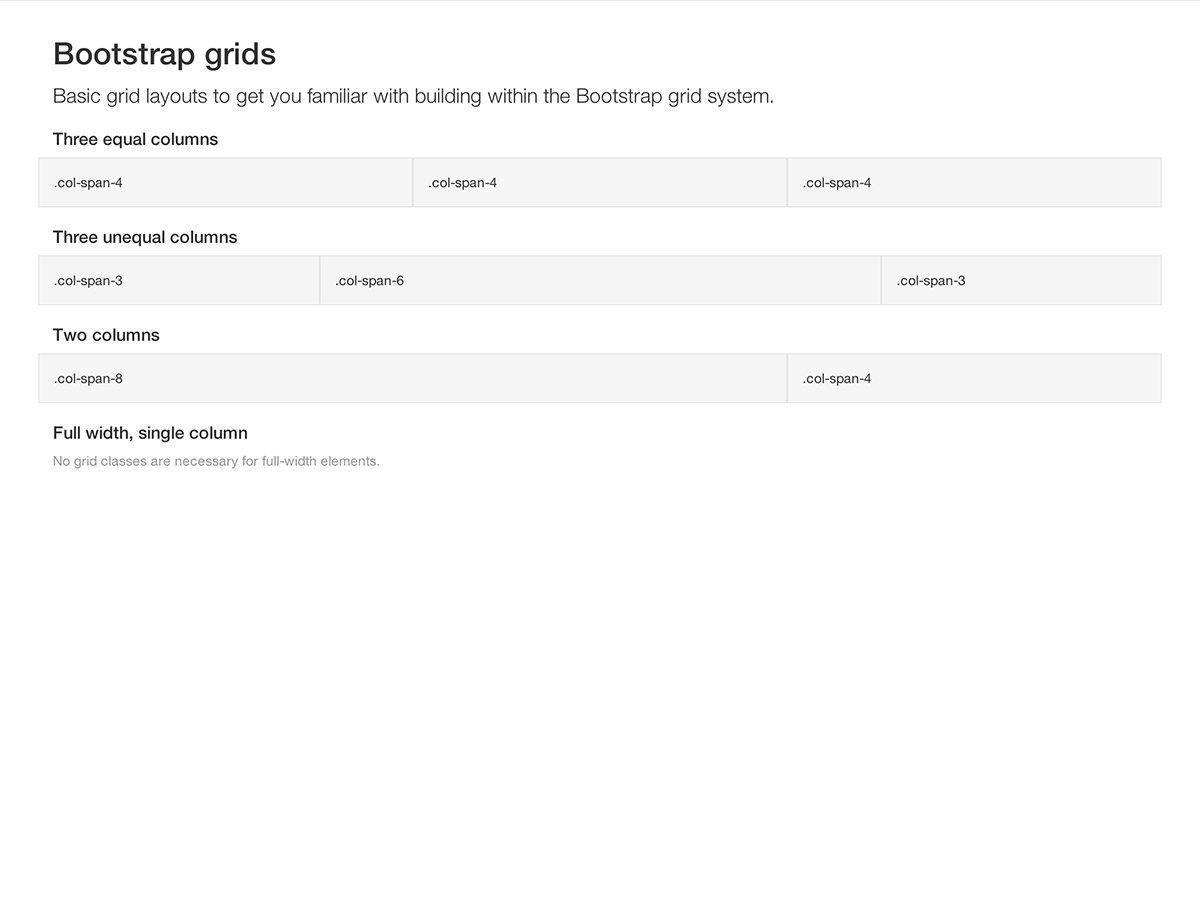Click the left .col-span-3 cell
1200x900 pixels.
coord(178,281)
